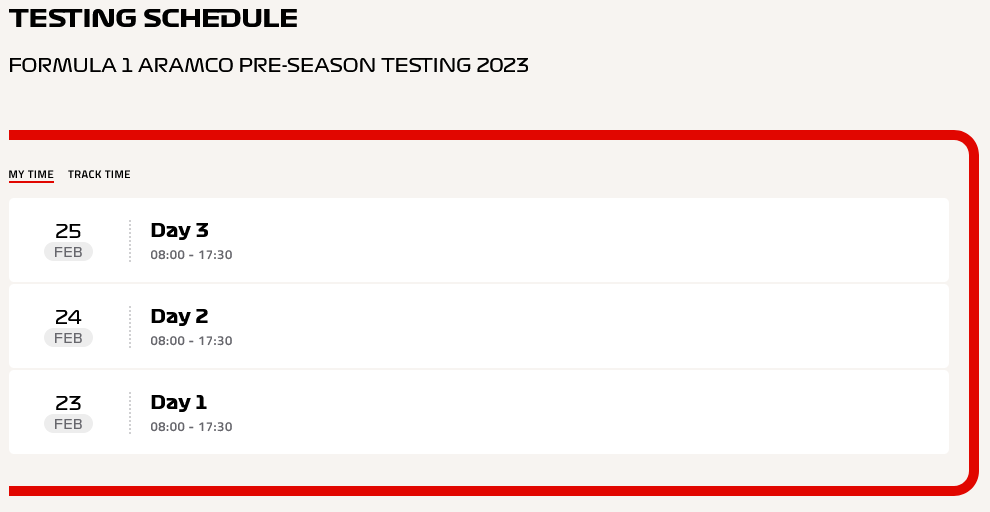990x512 pixels.
Task: Click the Formula 1 Aramco Pre-Season Testing 2023 subtitle
Action: (x=268, y=65)
